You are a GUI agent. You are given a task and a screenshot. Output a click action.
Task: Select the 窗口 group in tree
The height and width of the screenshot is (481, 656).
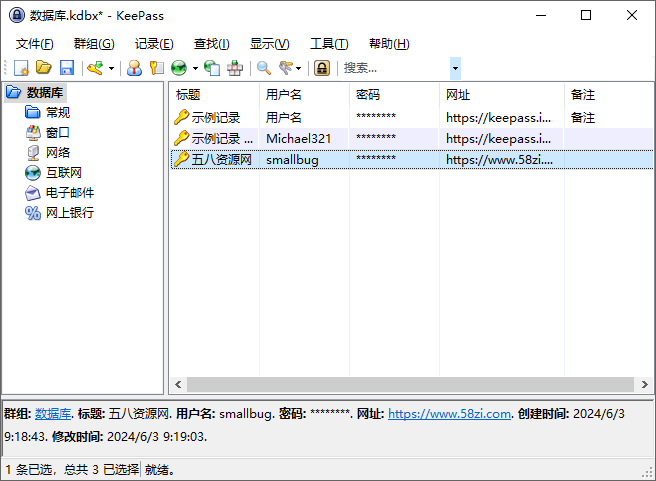tap(58, 133)
